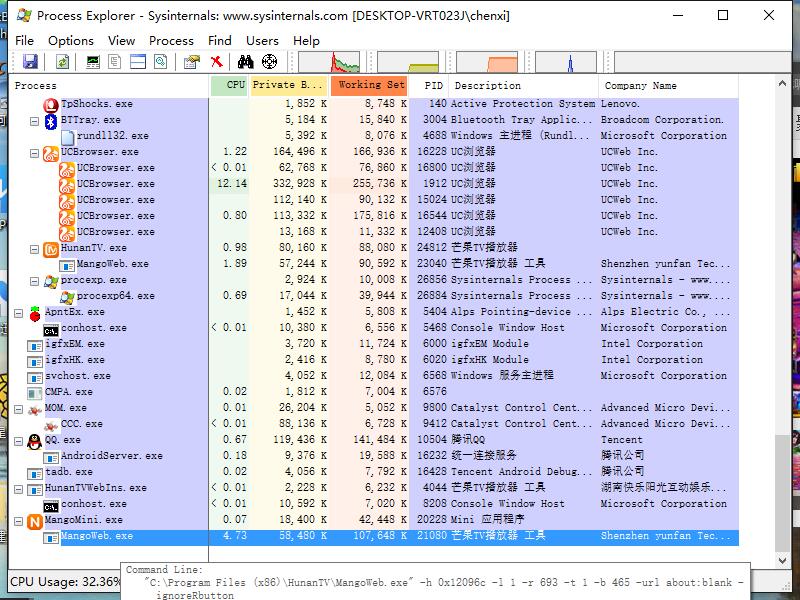The width and height of the screenshot is (800, 600).
Task: Click the TpShocks.exe red icon
Action: point(51,105)
